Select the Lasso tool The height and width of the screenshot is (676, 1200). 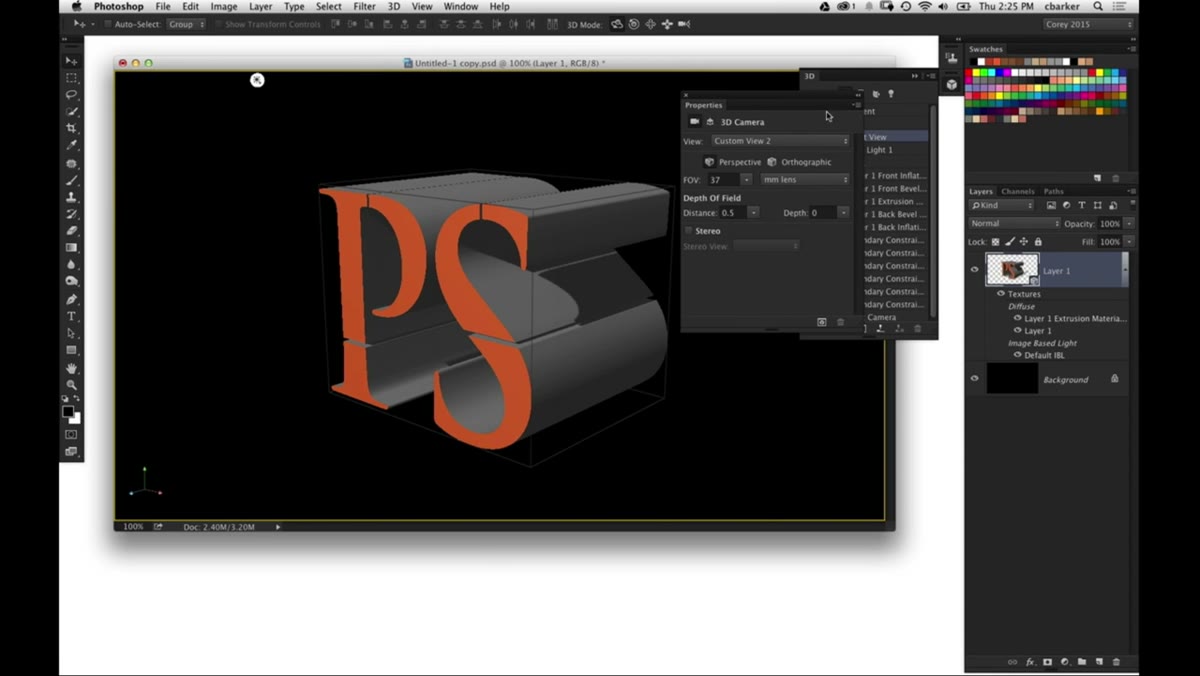tap(71, 95)
